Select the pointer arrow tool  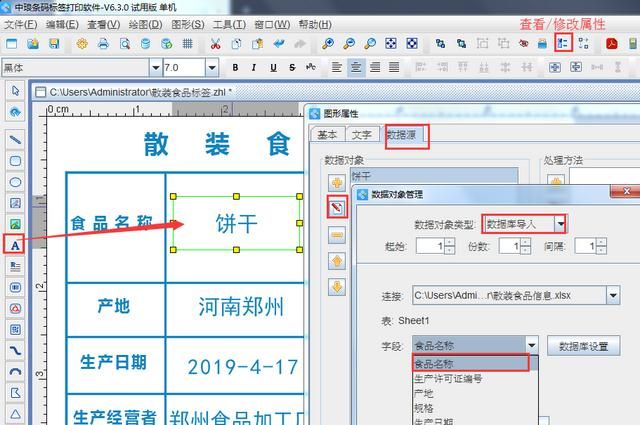(15, 91)
